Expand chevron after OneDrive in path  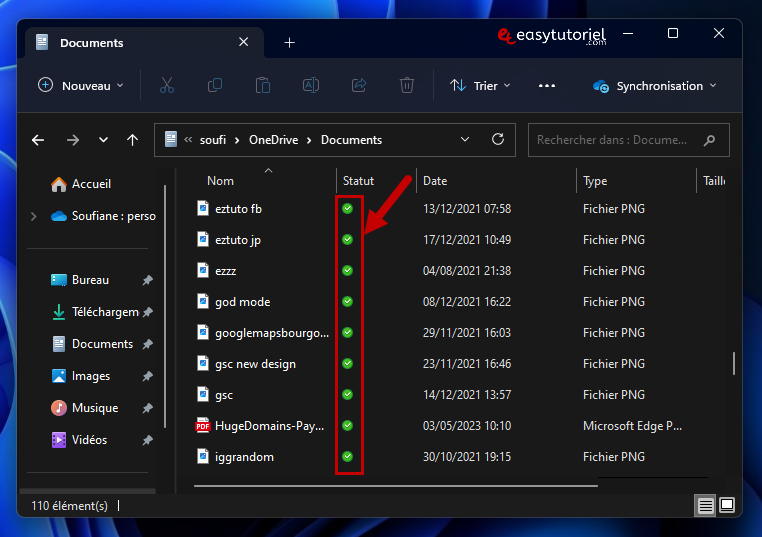click(309, 140)
